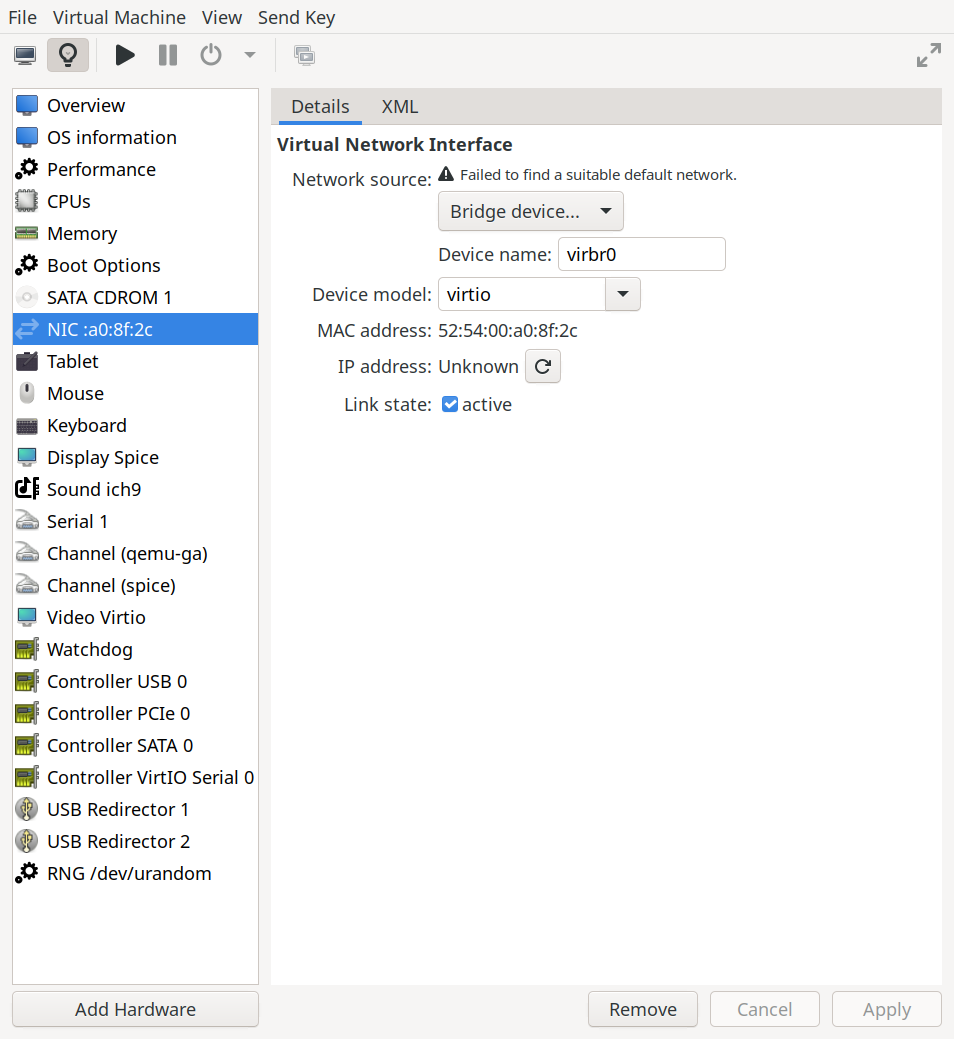Click the Apply button

tap(886, 1009)
